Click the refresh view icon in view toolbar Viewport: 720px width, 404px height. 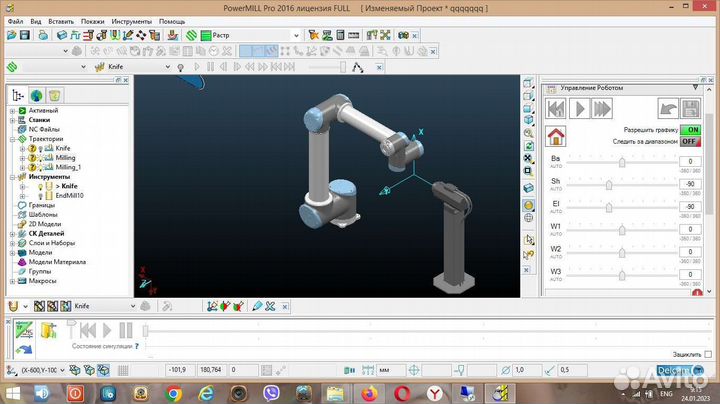(x=529, y=146)
